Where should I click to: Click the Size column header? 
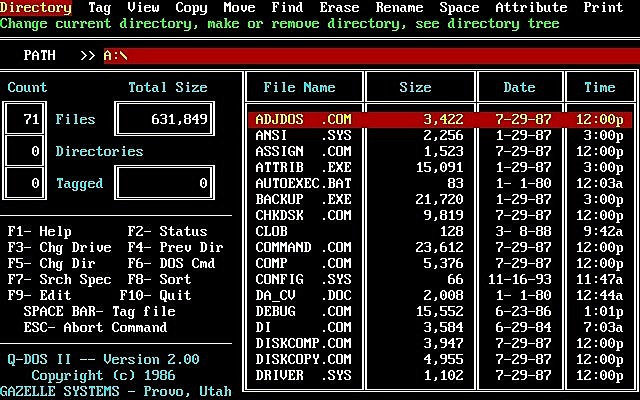click(415, 87)
